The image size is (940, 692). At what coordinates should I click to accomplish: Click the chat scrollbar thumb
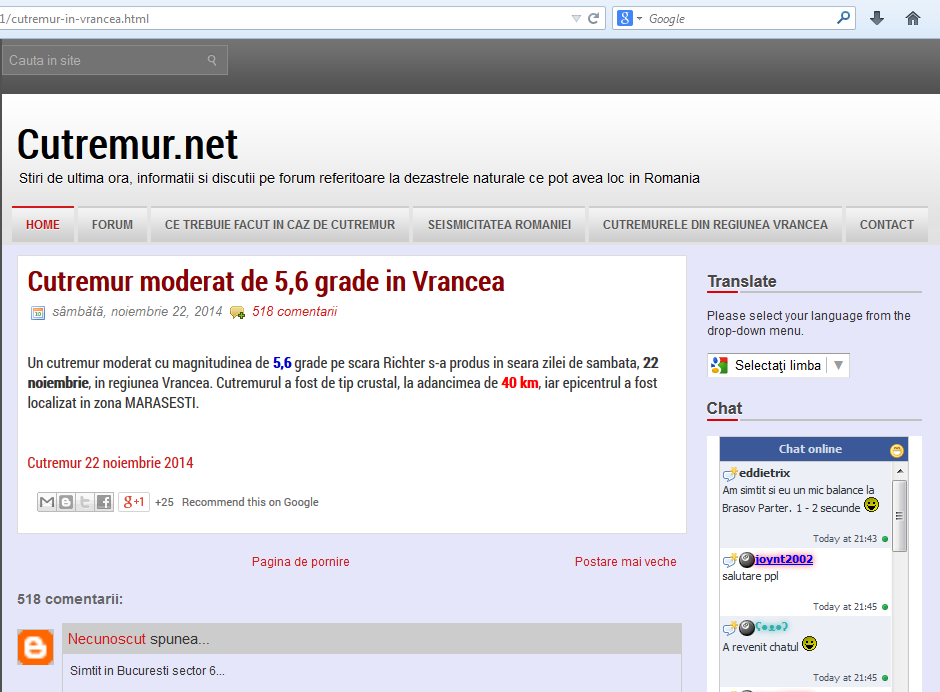tap(899, 516)
